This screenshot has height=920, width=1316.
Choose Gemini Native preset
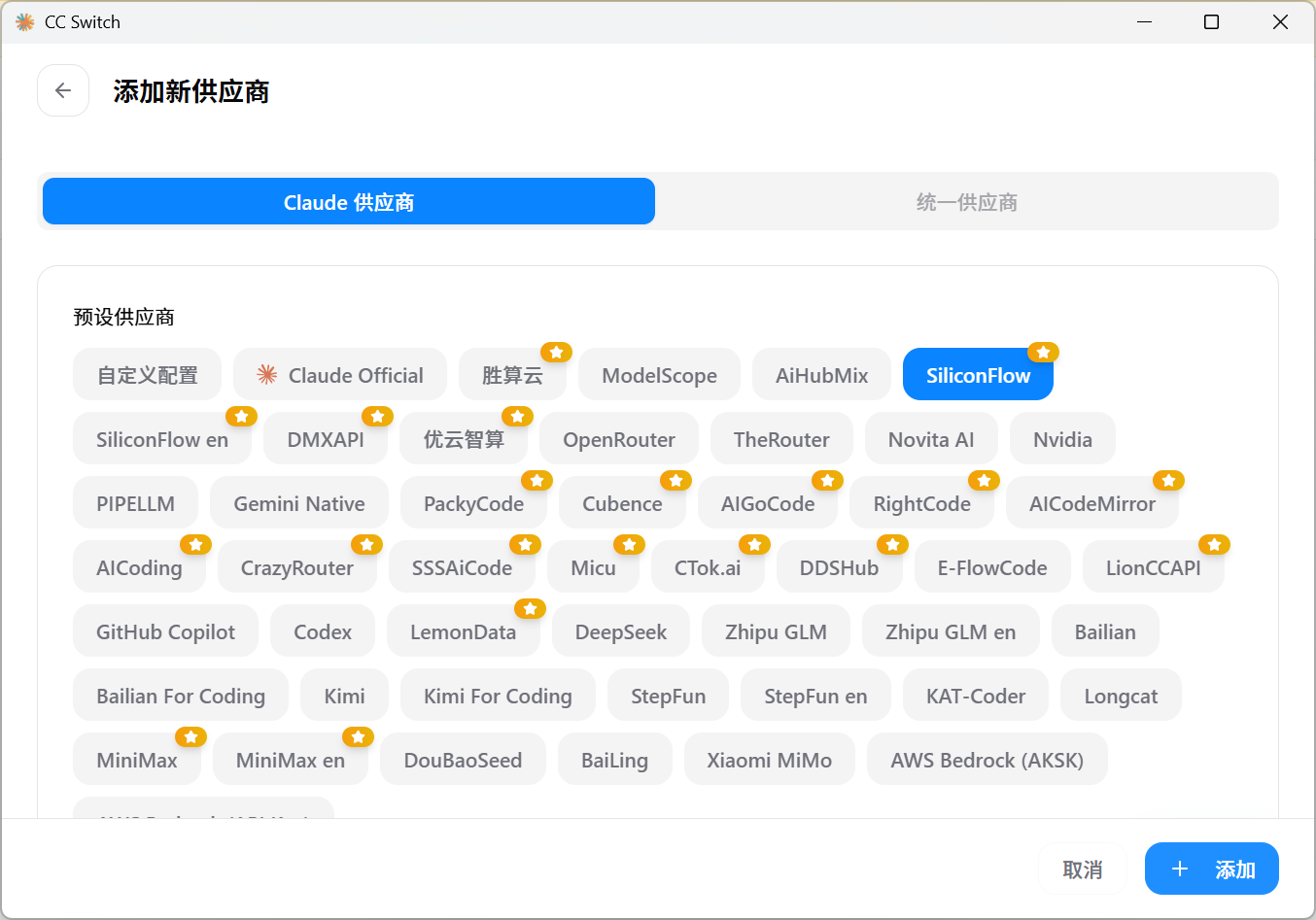tap(299, 502)
